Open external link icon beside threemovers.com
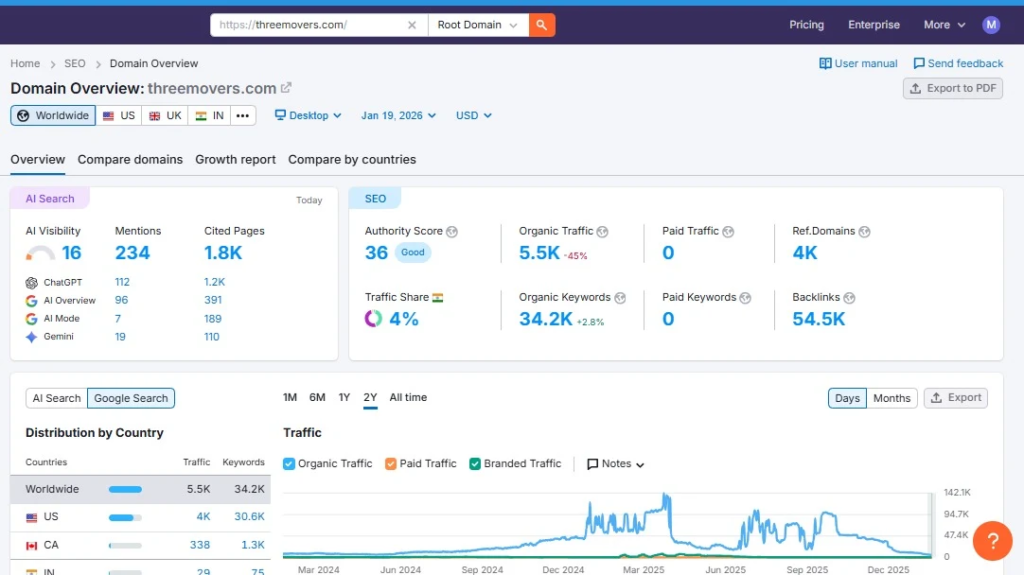The width and height of the screenshot is (1024, 575). point(286,88)
